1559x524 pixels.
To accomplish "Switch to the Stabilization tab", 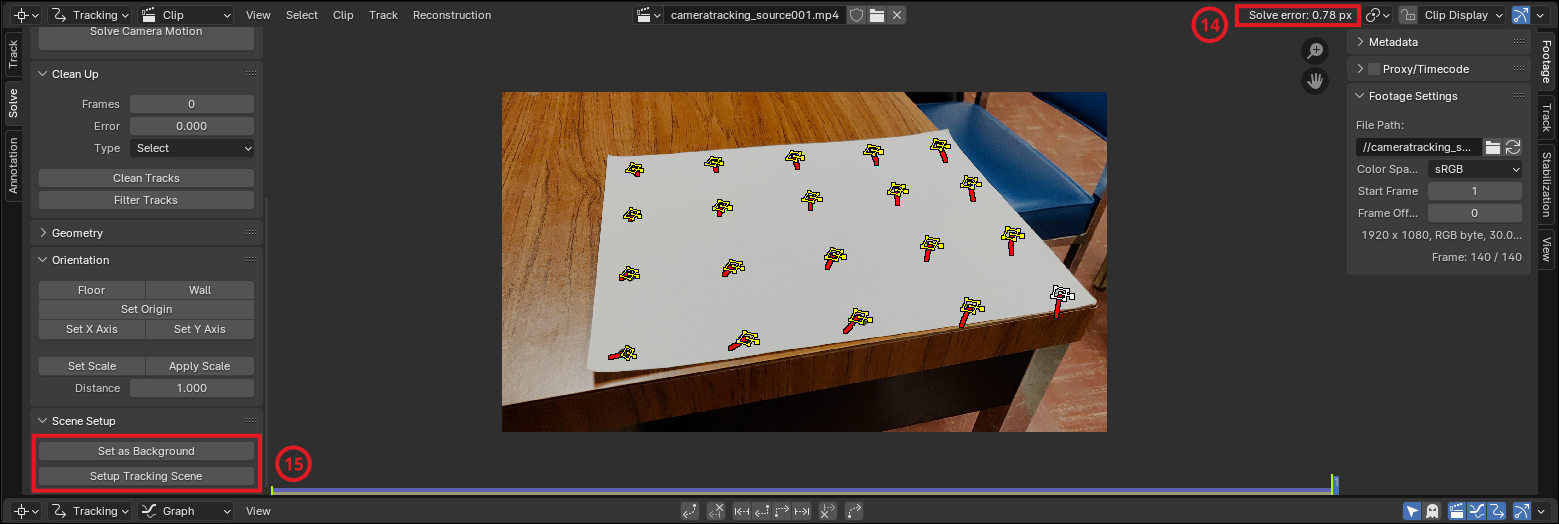I will [x=1546, y=185].
